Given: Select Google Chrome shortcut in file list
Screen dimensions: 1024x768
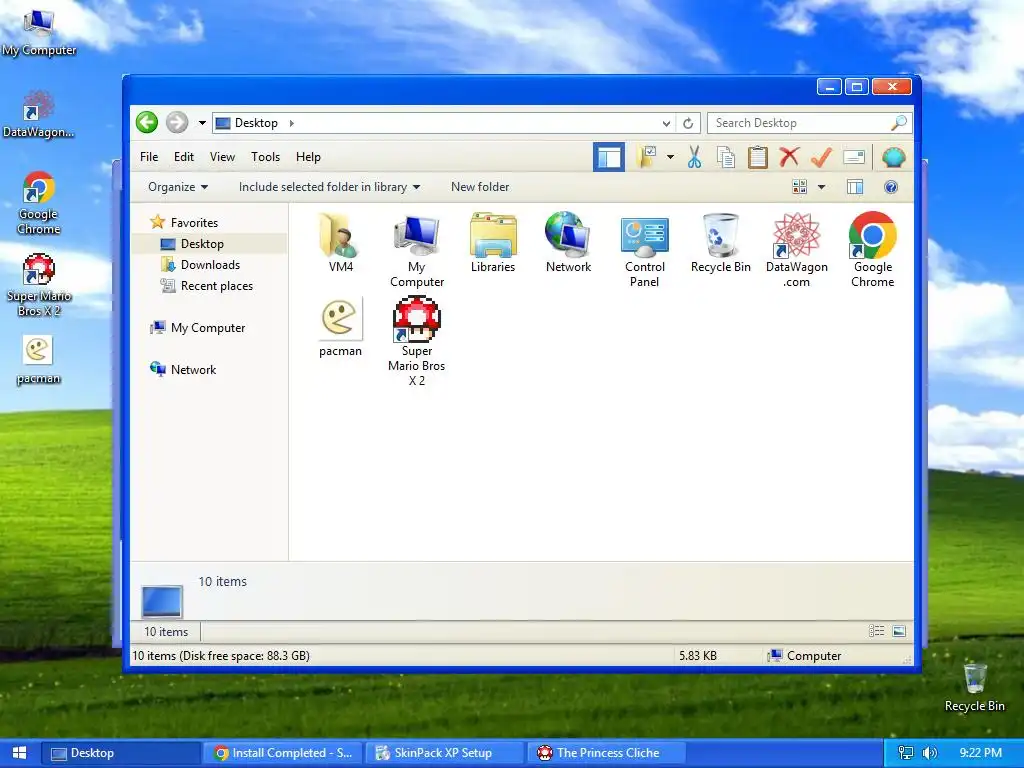Looking at the screenshot, I should [x=872, y=250].
